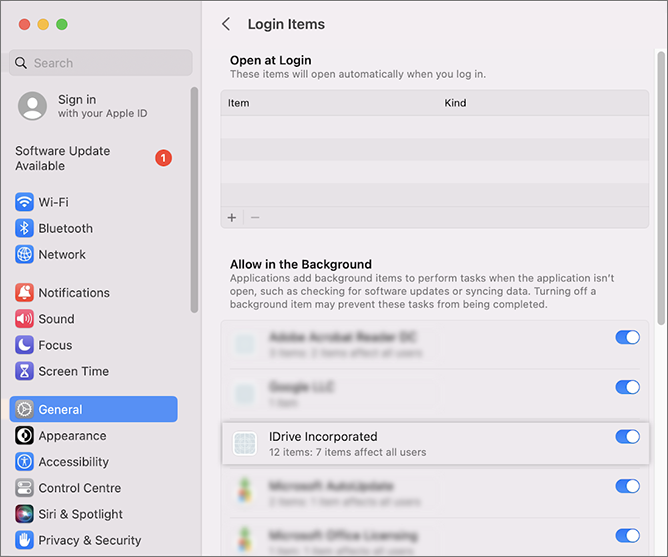668x557 pixels.
Task: Open Bluetooth settings via its icon
Action: coord(25,228)
